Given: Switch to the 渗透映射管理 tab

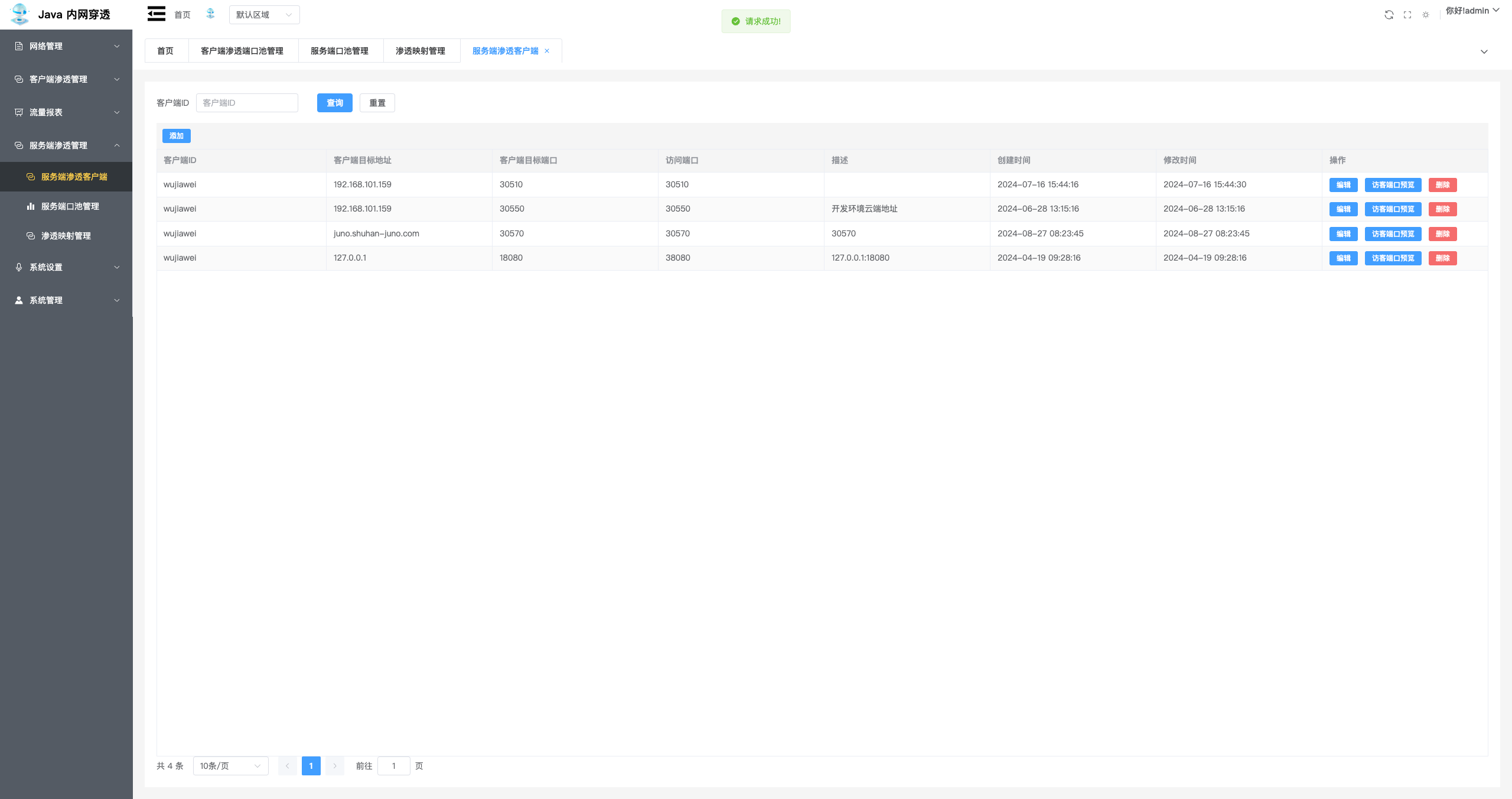Looking at the screenshot, I should click(421, 51).
